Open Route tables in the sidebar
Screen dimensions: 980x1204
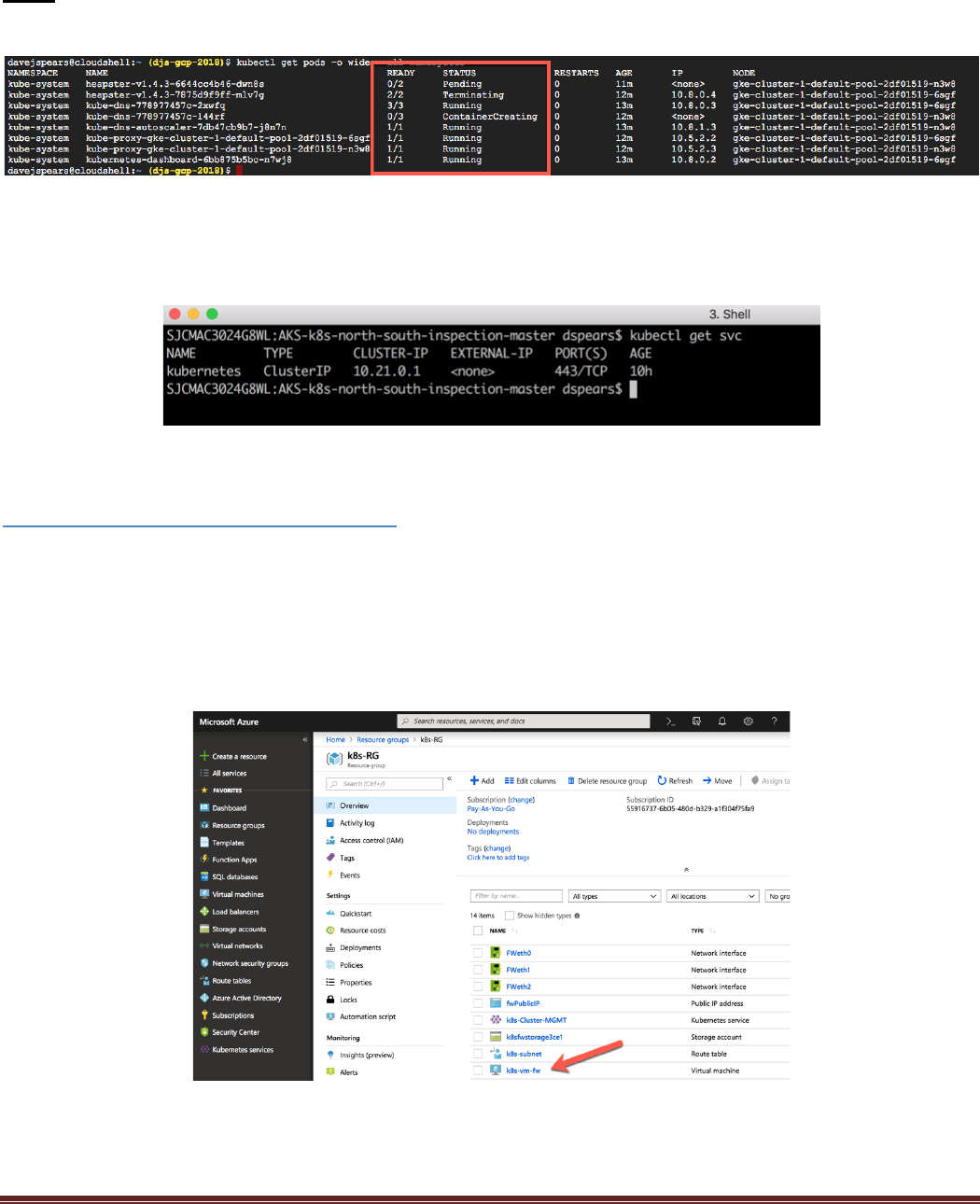pos(231,981)
